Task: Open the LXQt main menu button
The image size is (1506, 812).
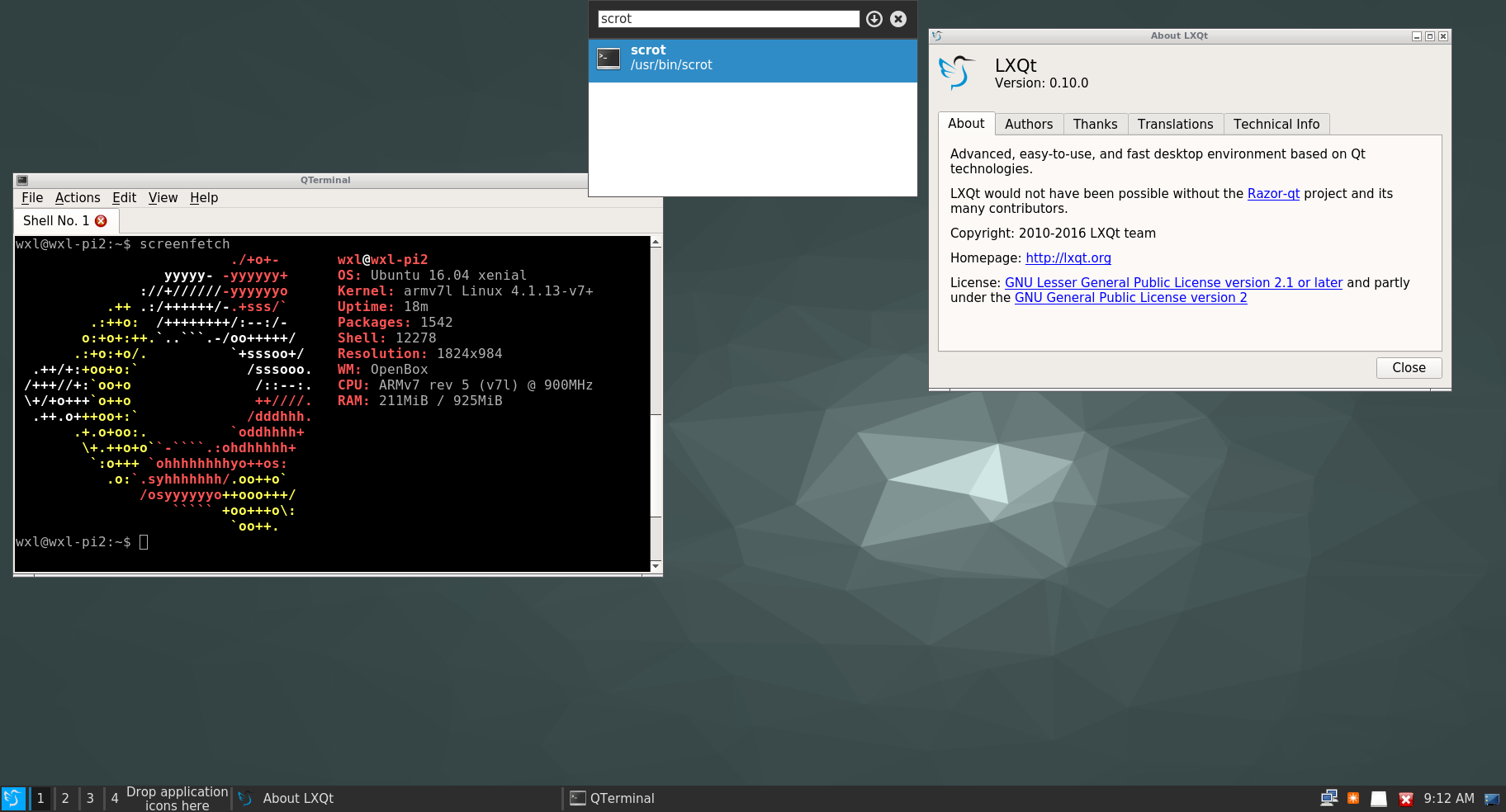Action: tap(13, 798)
